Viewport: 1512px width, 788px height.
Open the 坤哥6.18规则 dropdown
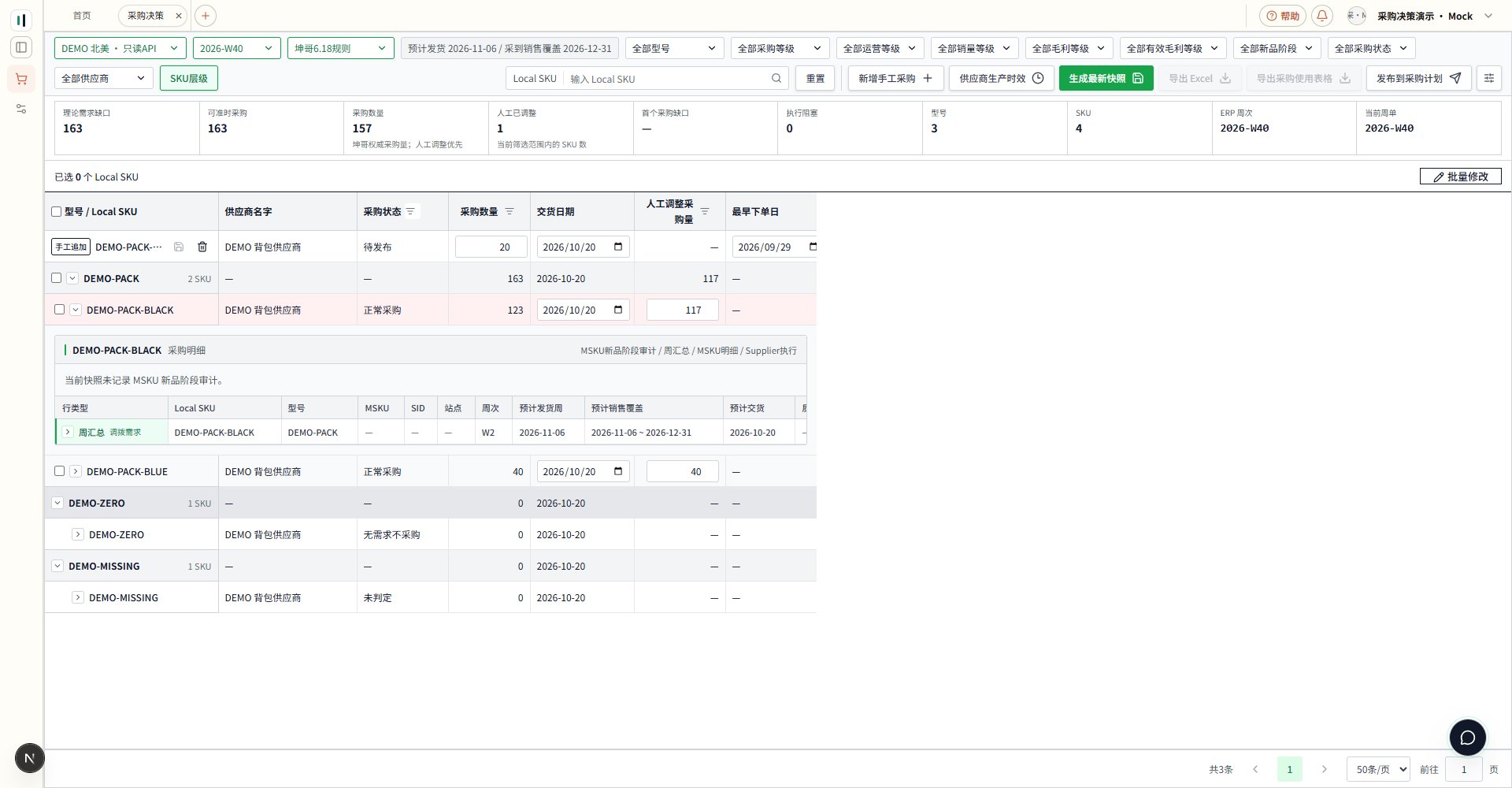pyautogui.click(x=340, y=48)
